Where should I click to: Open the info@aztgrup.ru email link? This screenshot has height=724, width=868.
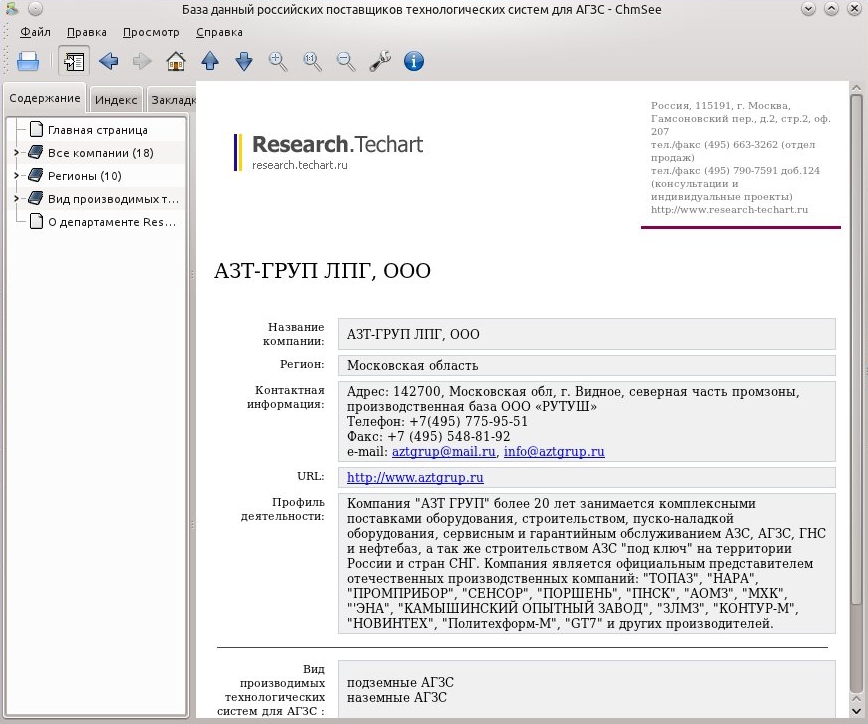coord(554,452)
